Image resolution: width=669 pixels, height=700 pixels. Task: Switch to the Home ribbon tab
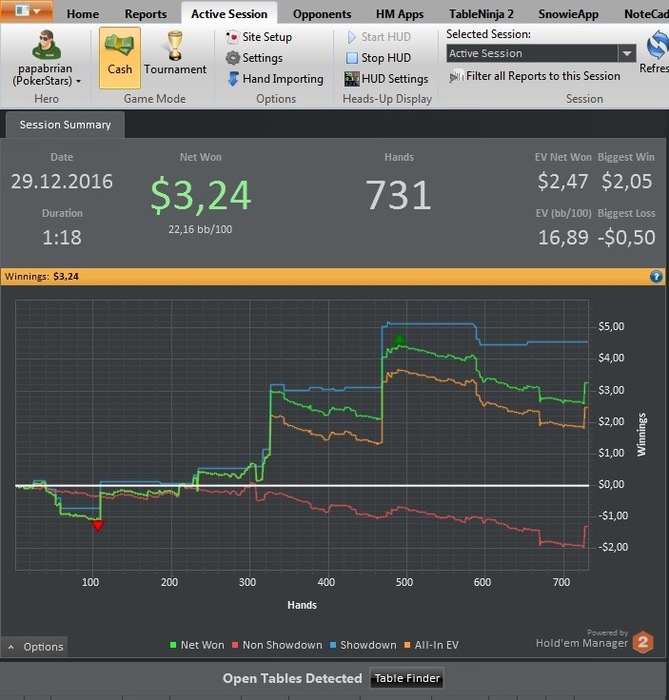83,14
